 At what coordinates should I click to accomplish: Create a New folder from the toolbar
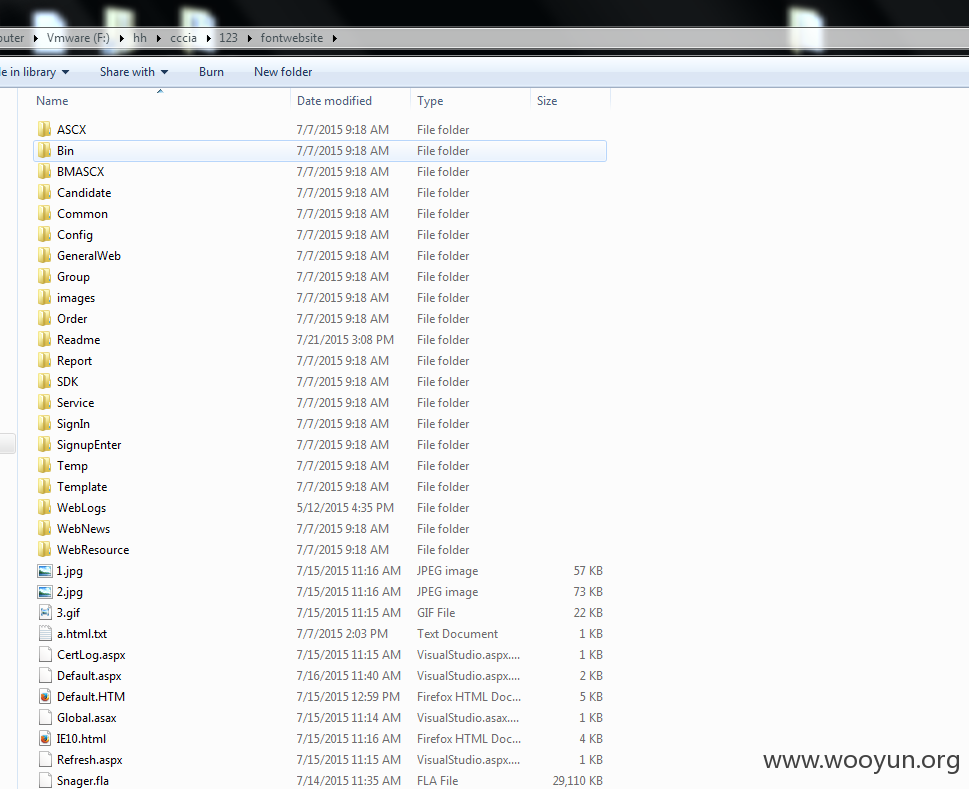(x=283, y=72)
